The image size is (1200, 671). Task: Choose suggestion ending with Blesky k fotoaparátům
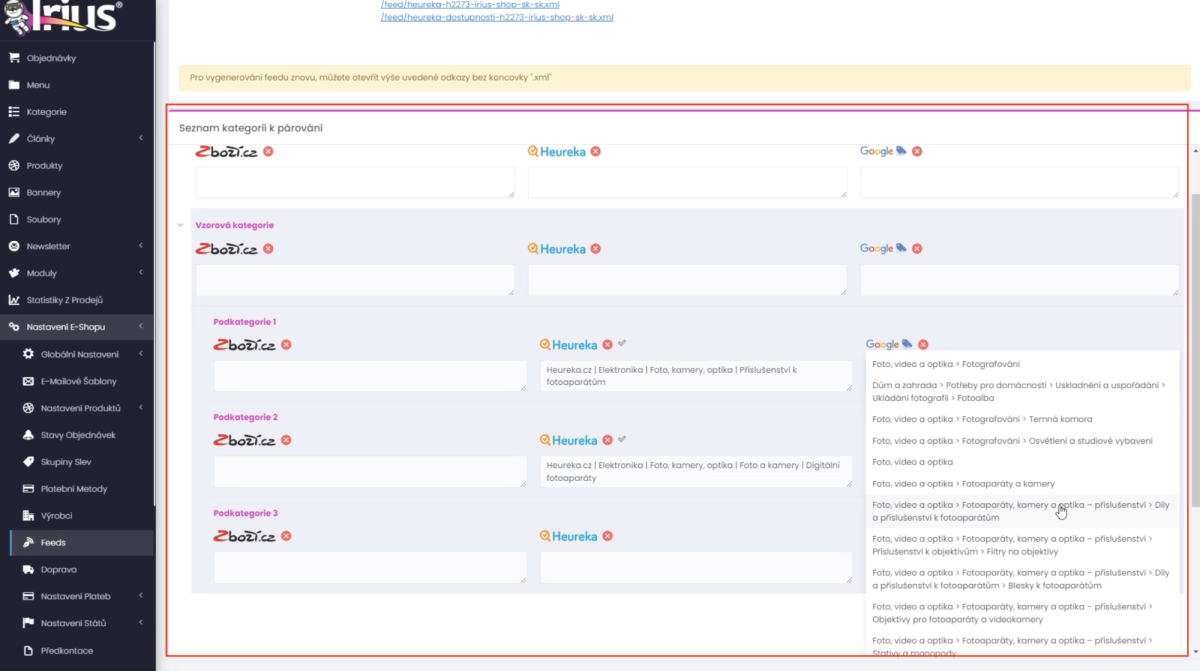[1022, 579]
